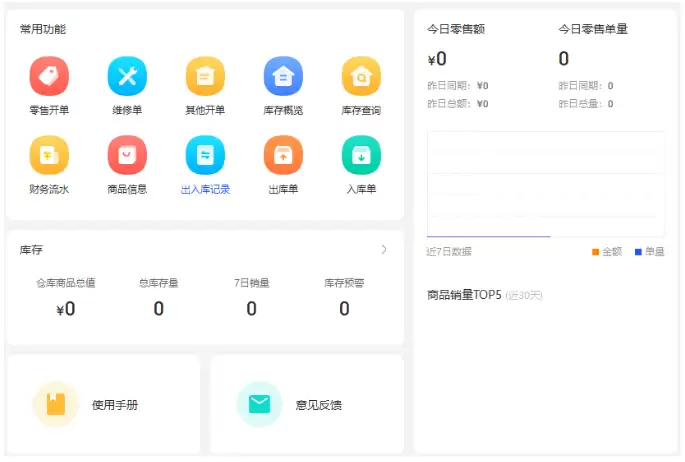Click the 出入库记录 highlighted label
685x462 pixels.
coord(205,190)
